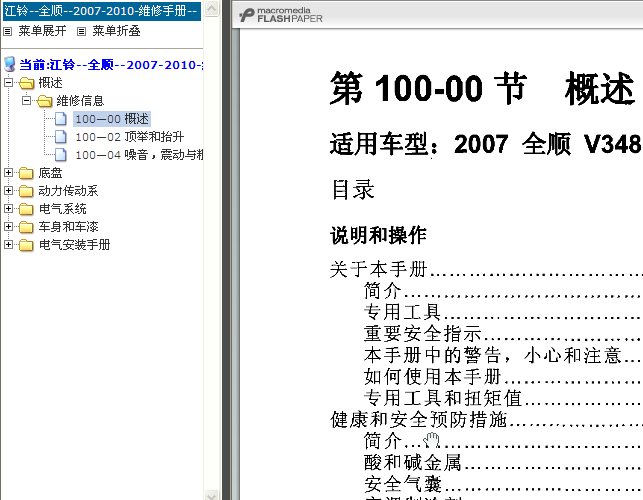Expand the 动力传动系 tree node
The image size is (643, 500).
[x=8, y=190]
